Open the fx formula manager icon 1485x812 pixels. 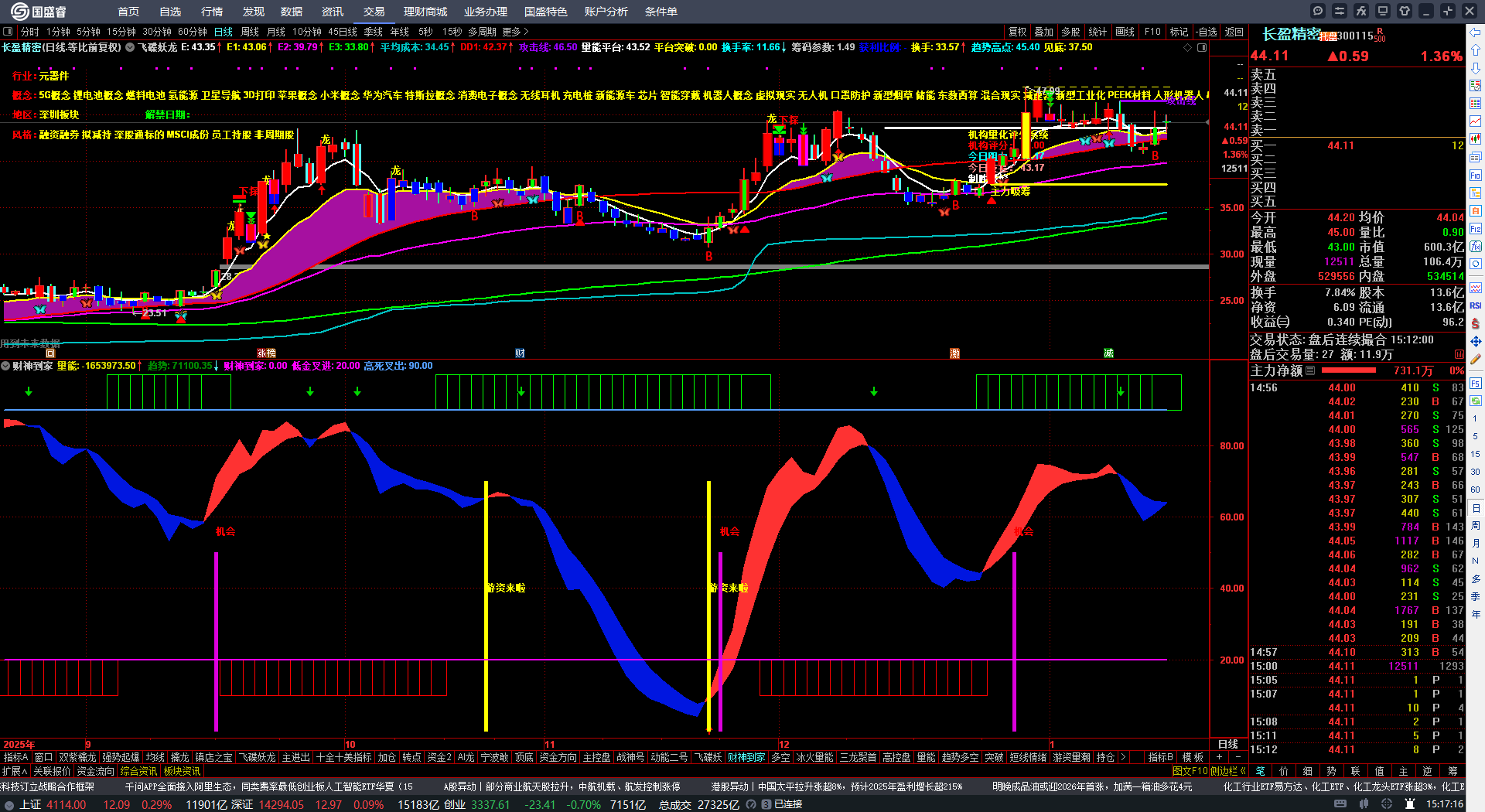[1361, 11]
